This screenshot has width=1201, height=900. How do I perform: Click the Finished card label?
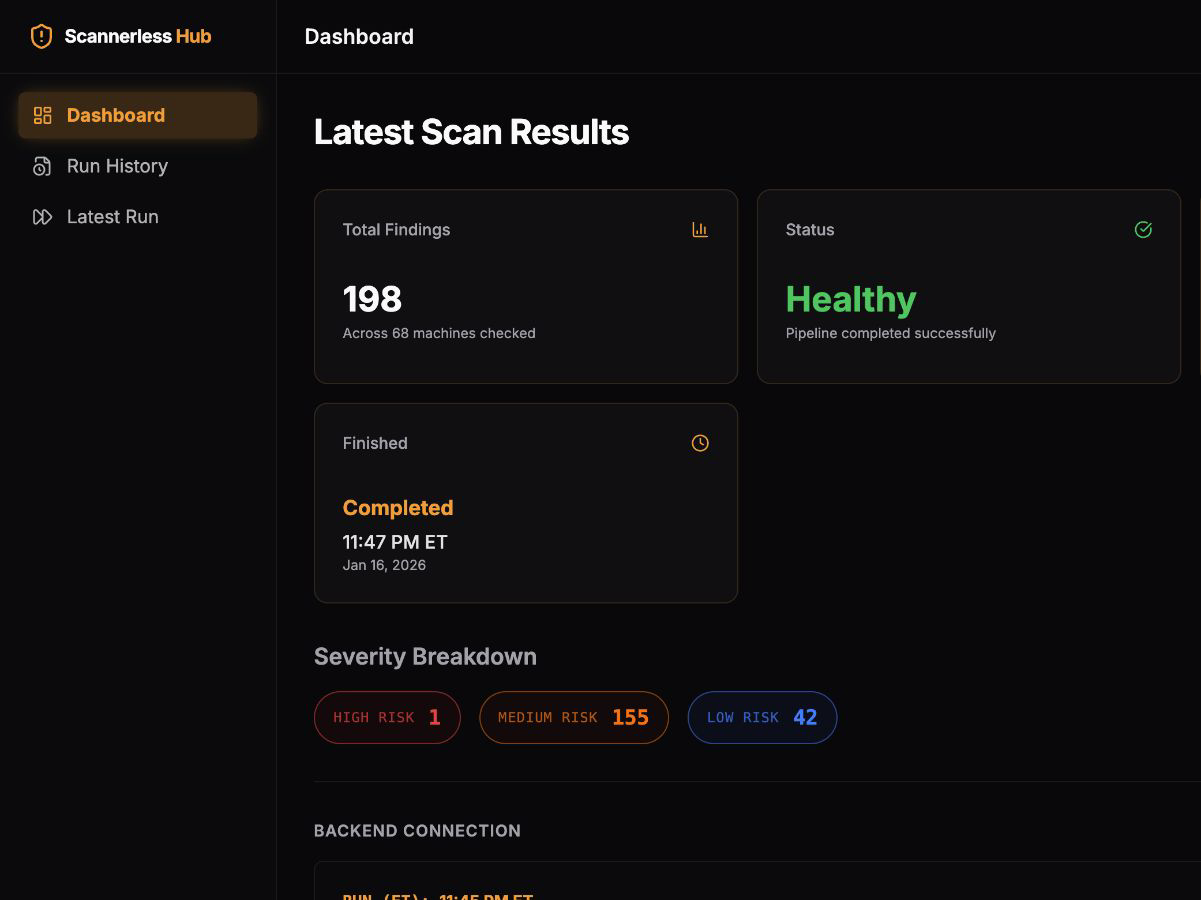pos(375,443)
